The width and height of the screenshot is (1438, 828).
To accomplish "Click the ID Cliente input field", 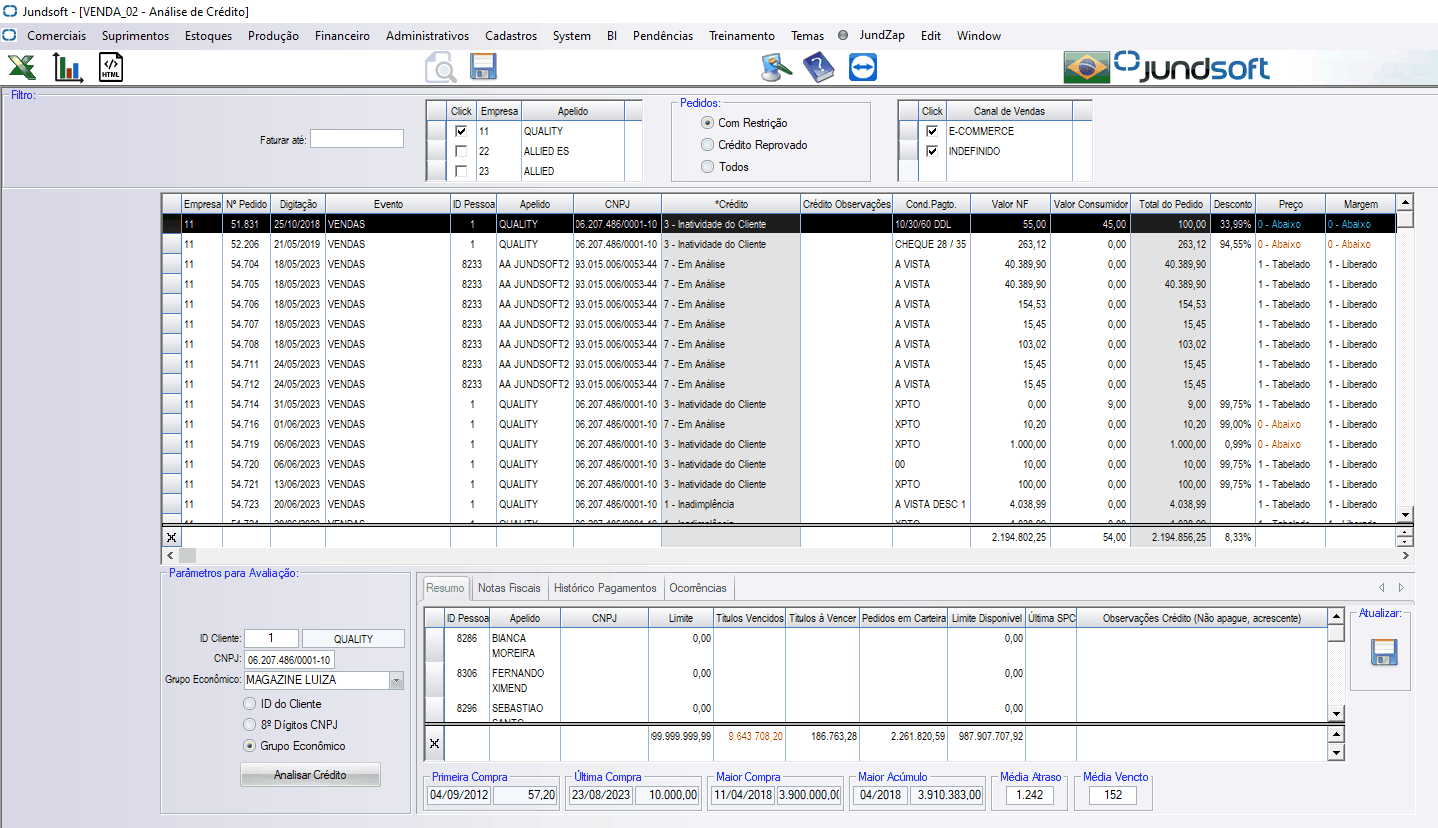I will pyautogui.click(x=272, y=639).
